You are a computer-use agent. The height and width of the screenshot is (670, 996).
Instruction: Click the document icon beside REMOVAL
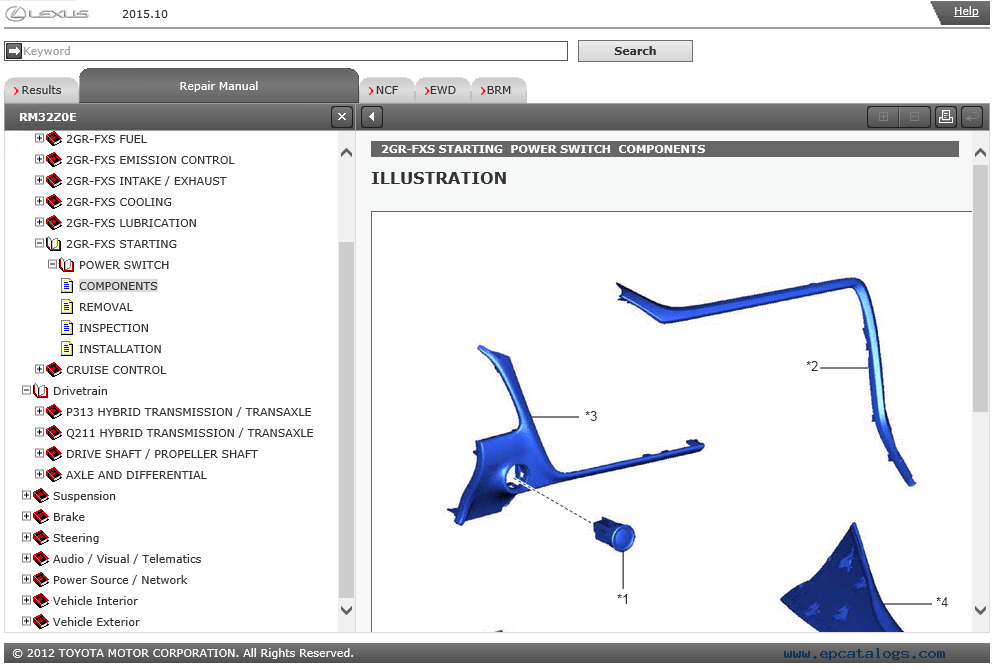(x=67, y=307)
